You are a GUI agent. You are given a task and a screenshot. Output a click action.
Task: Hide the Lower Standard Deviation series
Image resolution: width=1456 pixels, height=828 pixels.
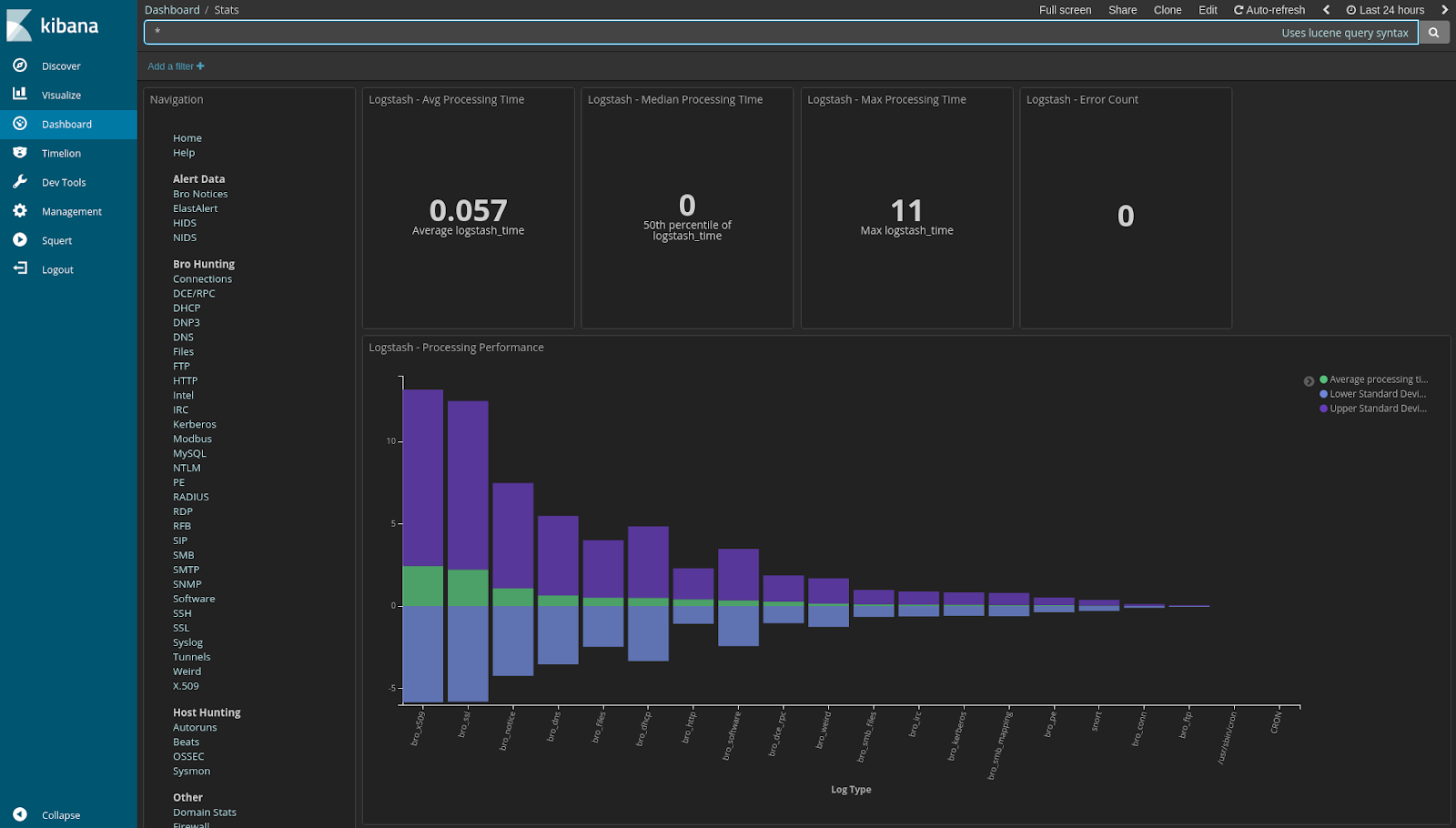point(1374,394)
